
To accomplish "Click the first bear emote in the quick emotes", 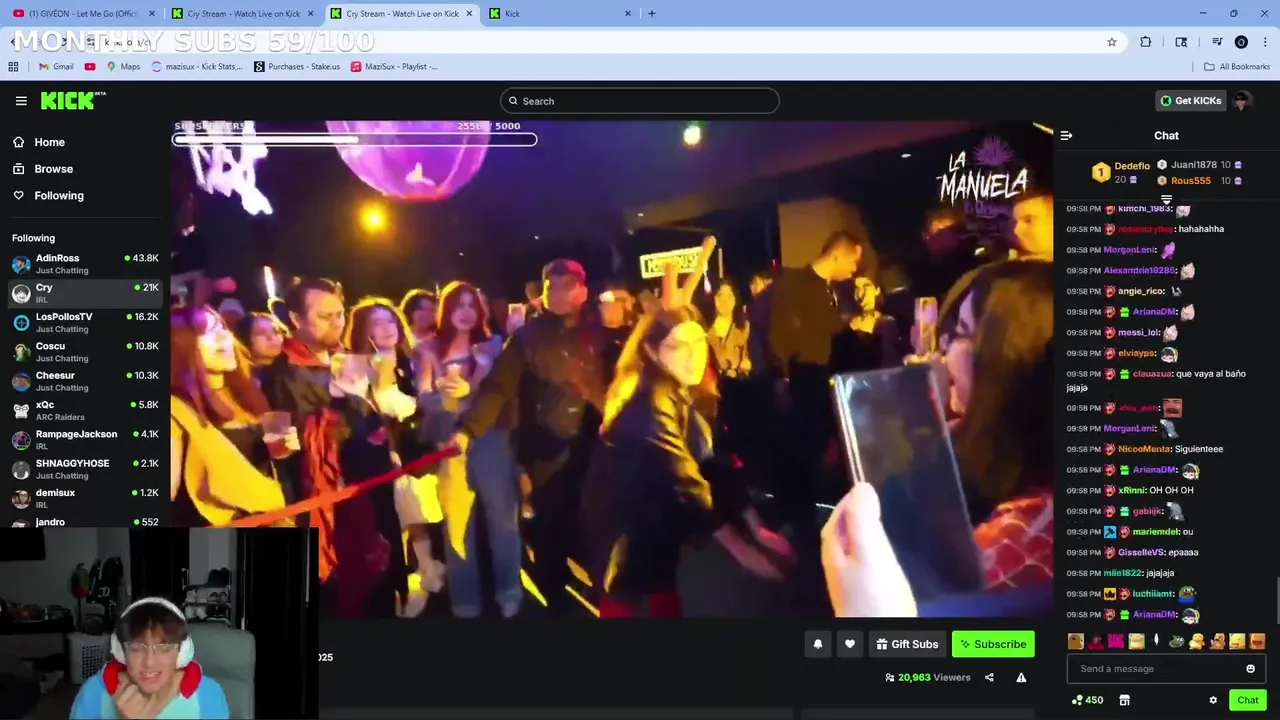I will coord(1076,641).
